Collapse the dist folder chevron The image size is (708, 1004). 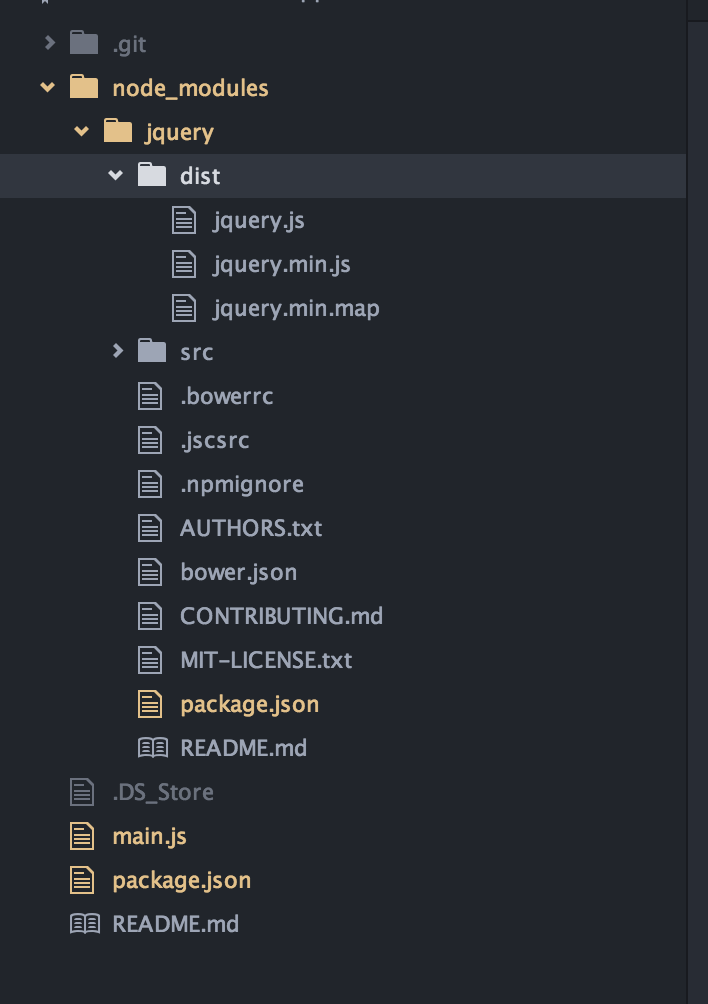click(x=116, y=176)
